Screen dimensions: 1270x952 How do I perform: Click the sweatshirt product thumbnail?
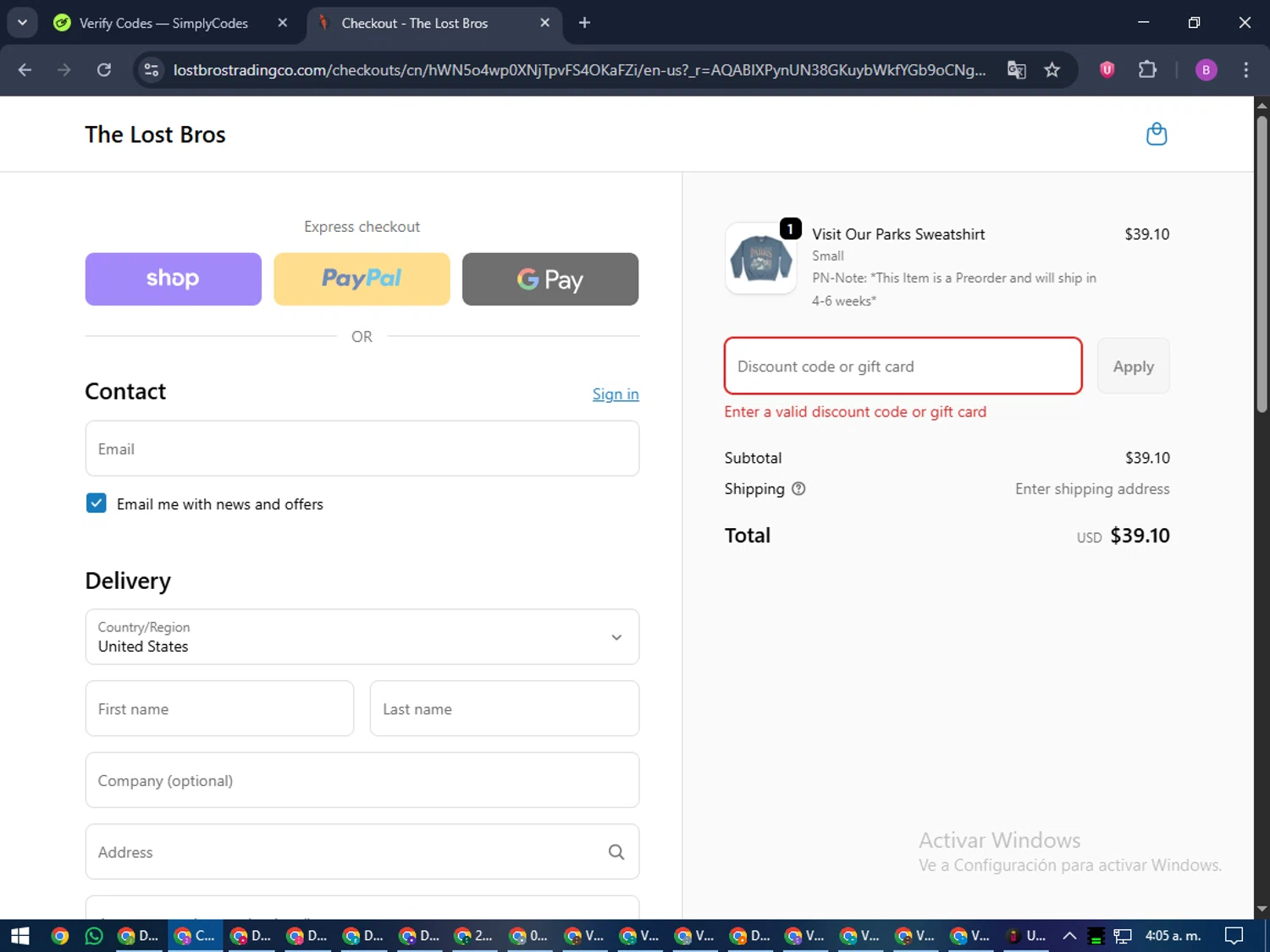pyautogui.click(x=760, y=258)
